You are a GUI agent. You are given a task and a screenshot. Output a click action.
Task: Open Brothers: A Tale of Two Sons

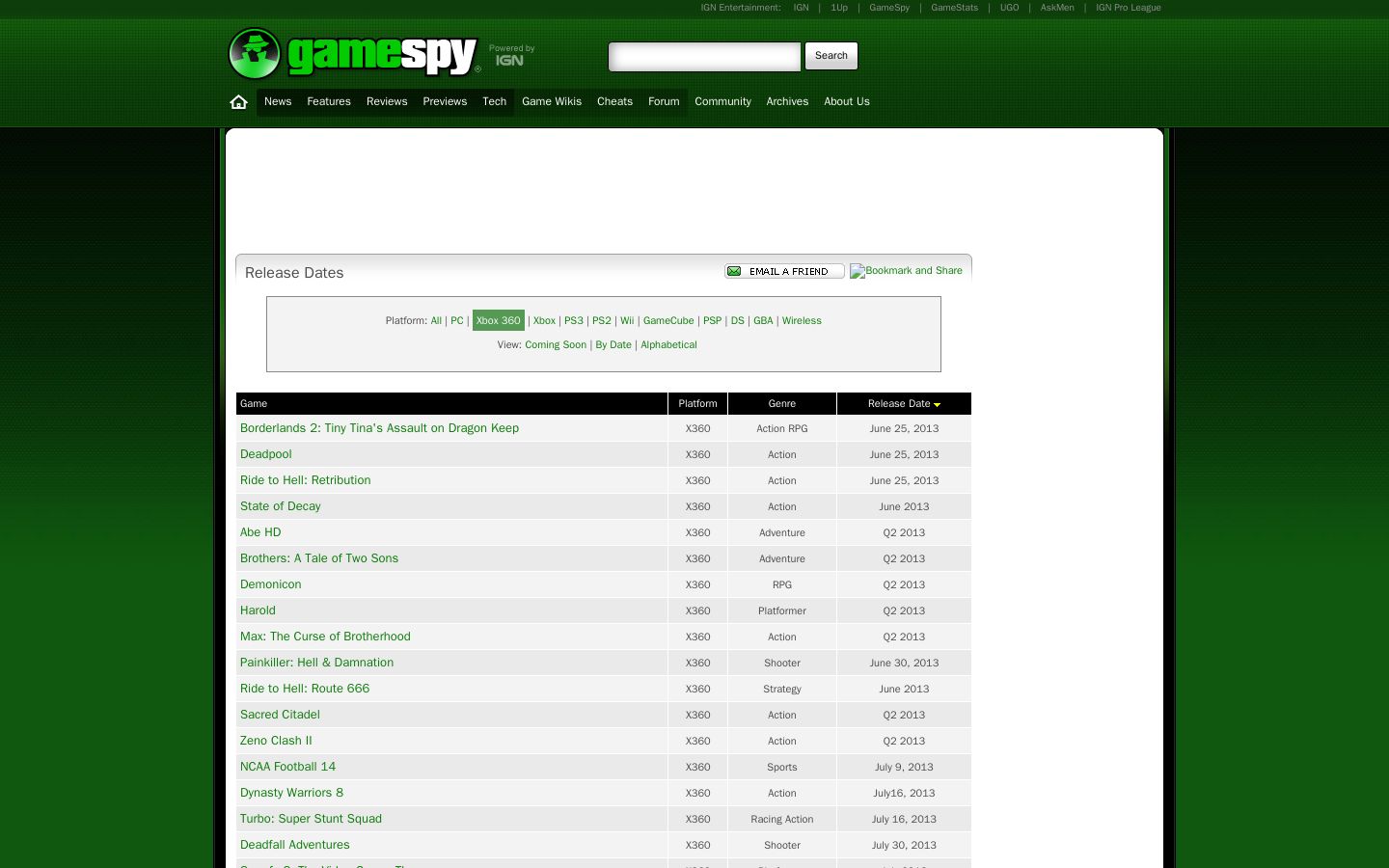click(x=319, y=558)
